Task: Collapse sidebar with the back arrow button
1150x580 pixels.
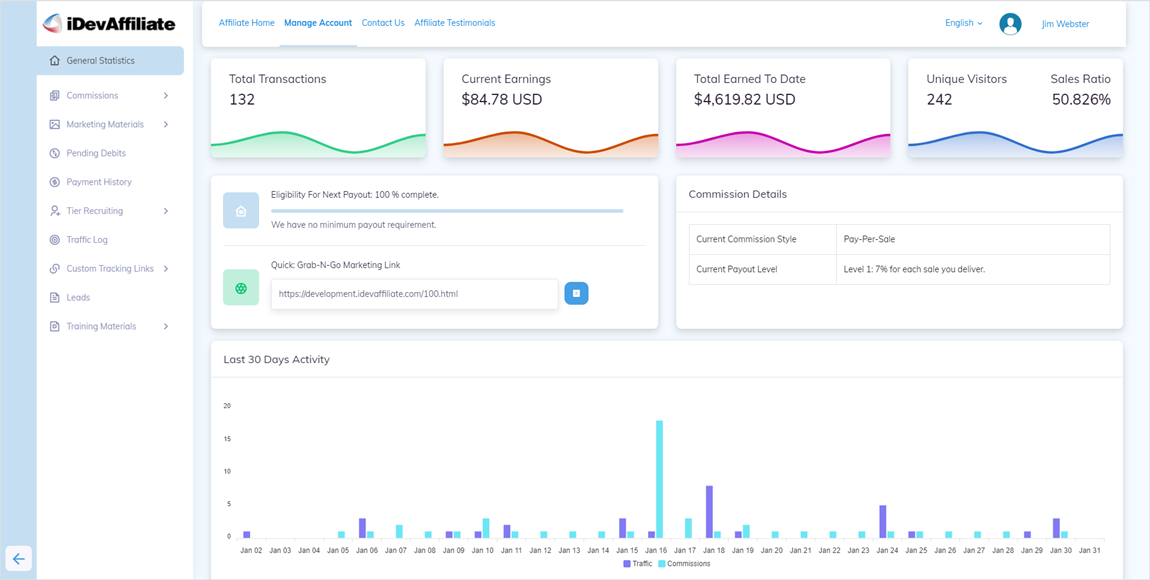Action: tap(18, 559)
